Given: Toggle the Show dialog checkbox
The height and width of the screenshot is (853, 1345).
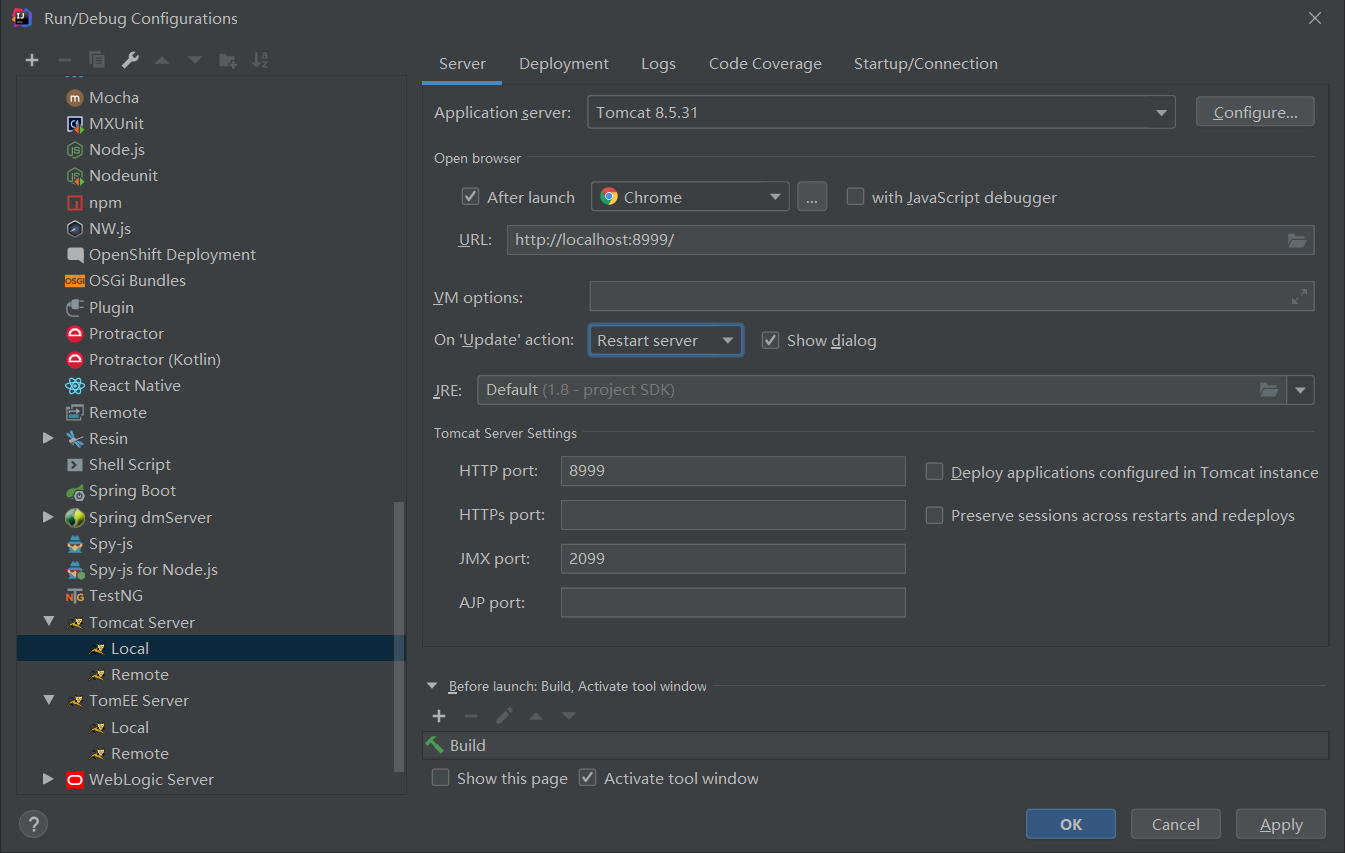Looking at the screenshot, I should pos(770,340).
